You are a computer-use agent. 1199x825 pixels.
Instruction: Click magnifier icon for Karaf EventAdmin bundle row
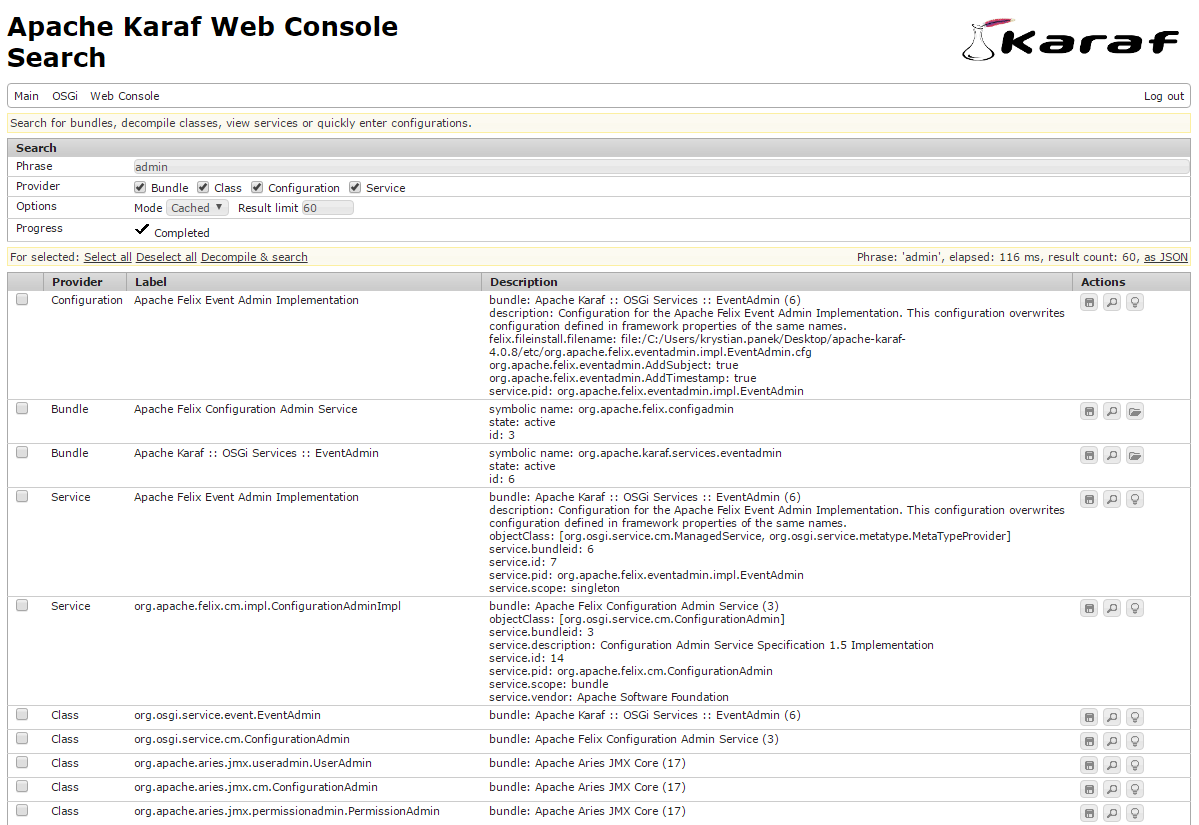(x=1112, y=456)
